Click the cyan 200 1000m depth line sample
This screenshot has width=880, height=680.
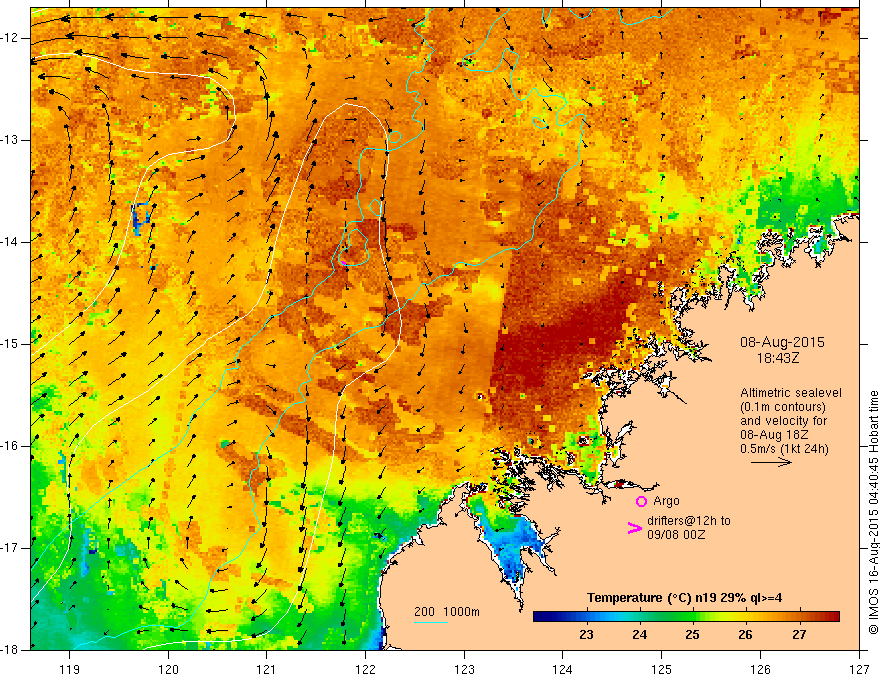click(x=430, y=622)
